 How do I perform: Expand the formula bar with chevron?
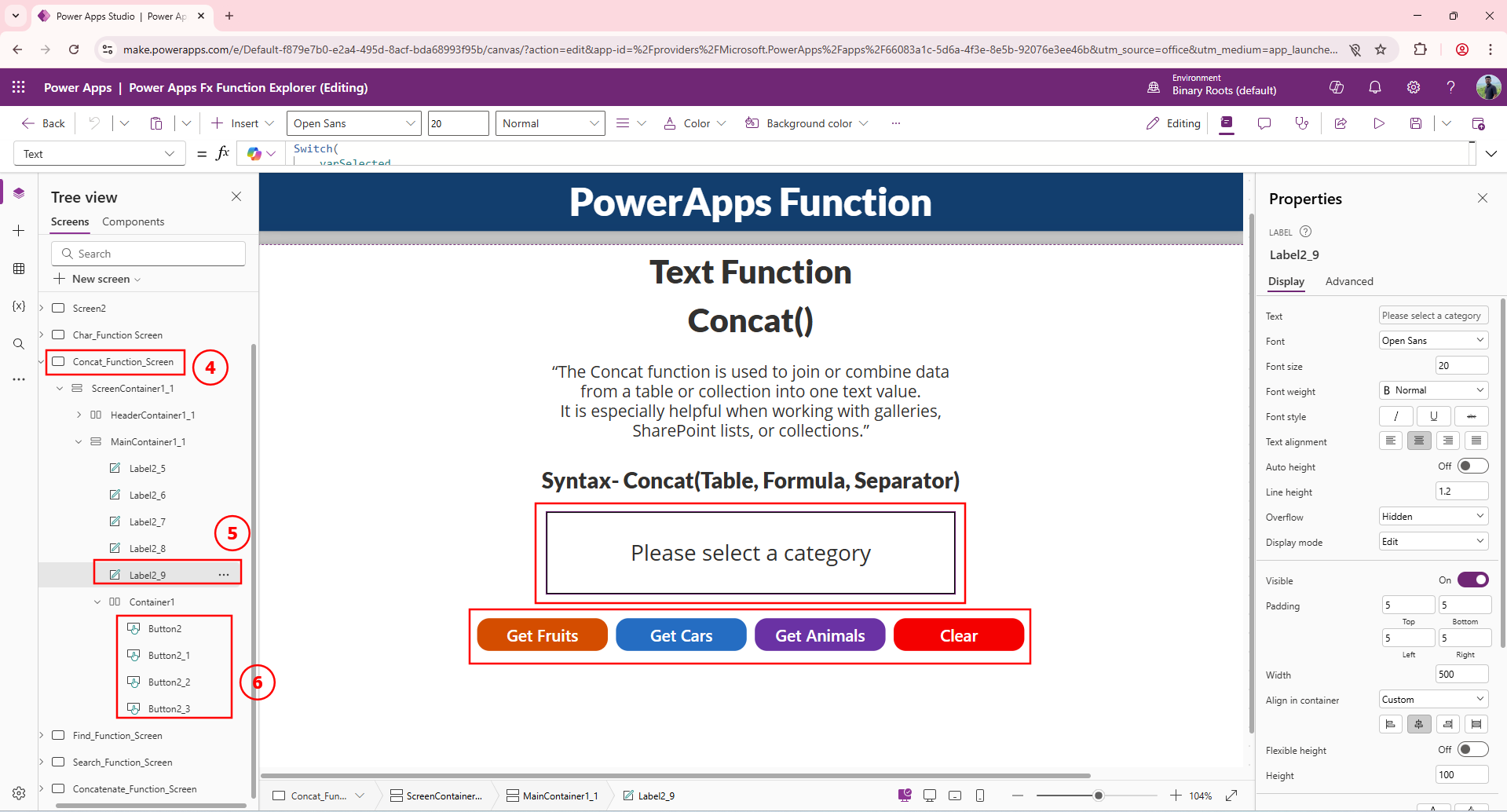tap(1491, 154)
